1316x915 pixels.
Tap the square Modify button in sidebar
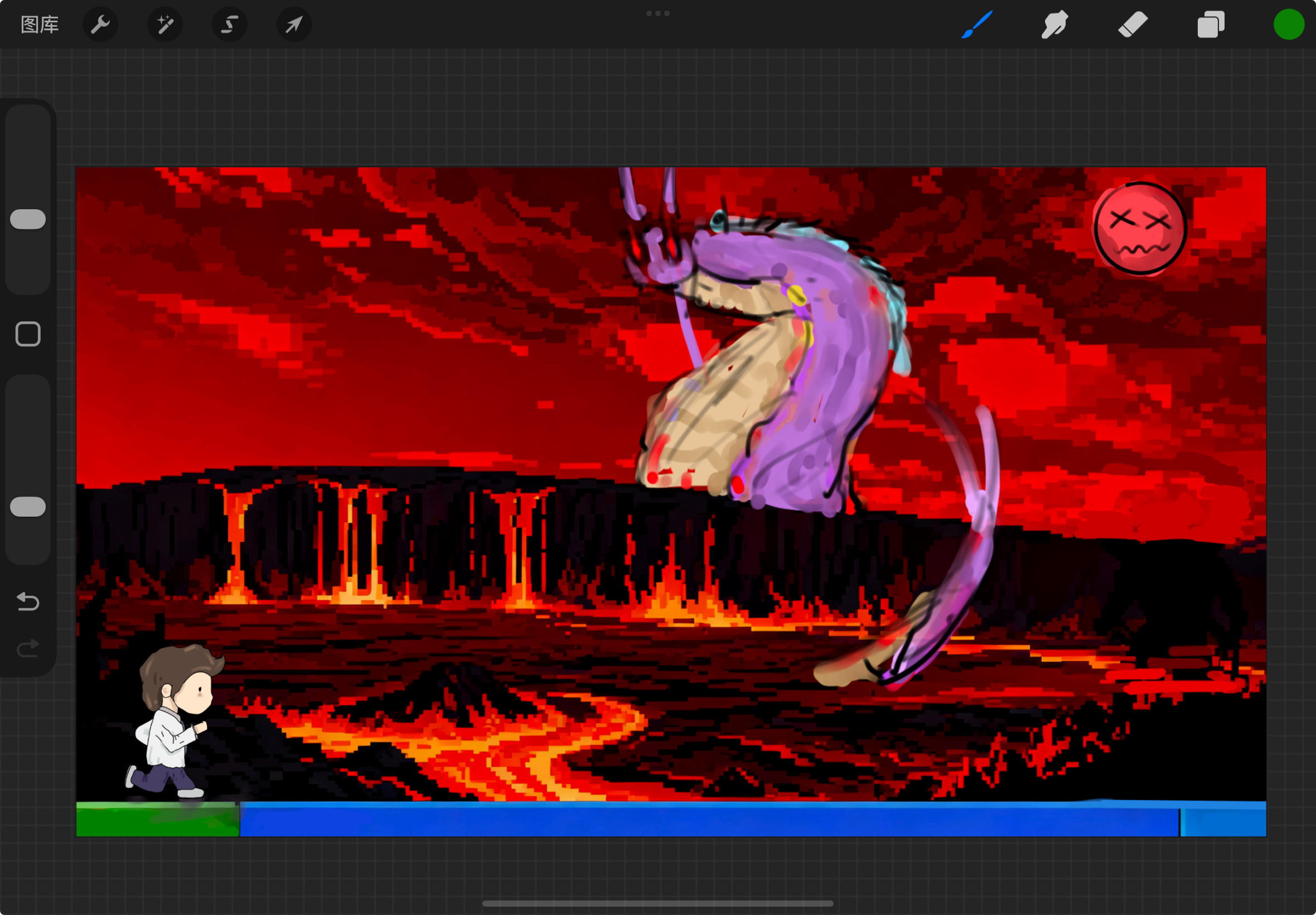coord(27,334)
